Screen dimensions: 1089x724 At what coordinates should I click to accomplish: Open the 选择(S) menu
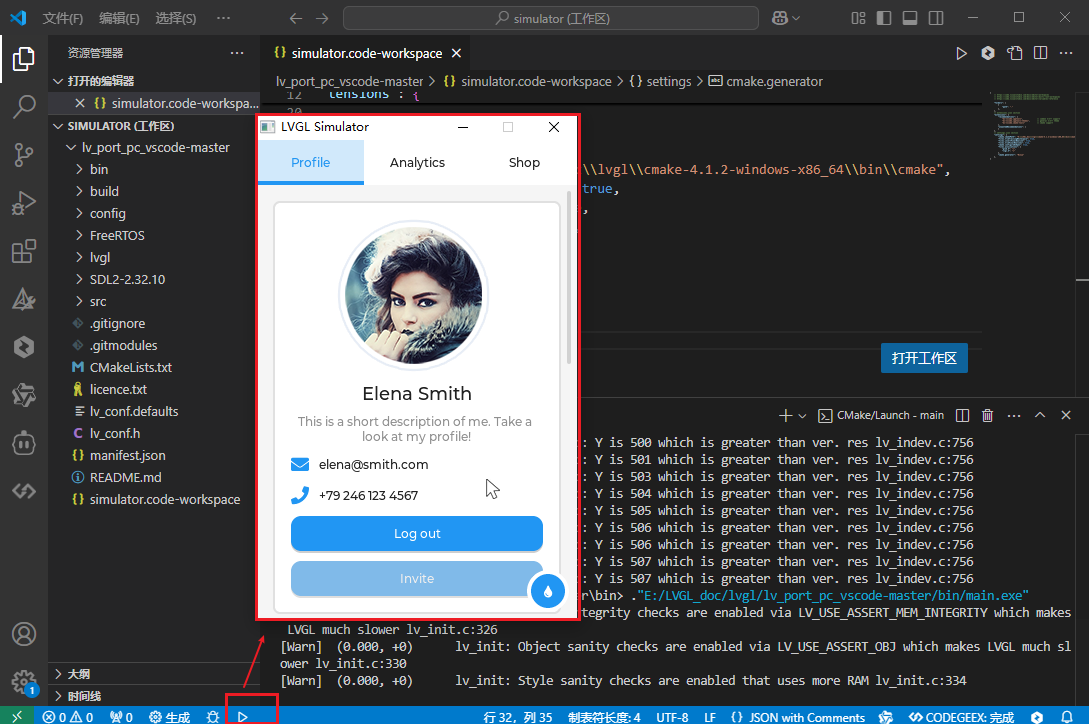pyautogui.click(x=176, y=19)
